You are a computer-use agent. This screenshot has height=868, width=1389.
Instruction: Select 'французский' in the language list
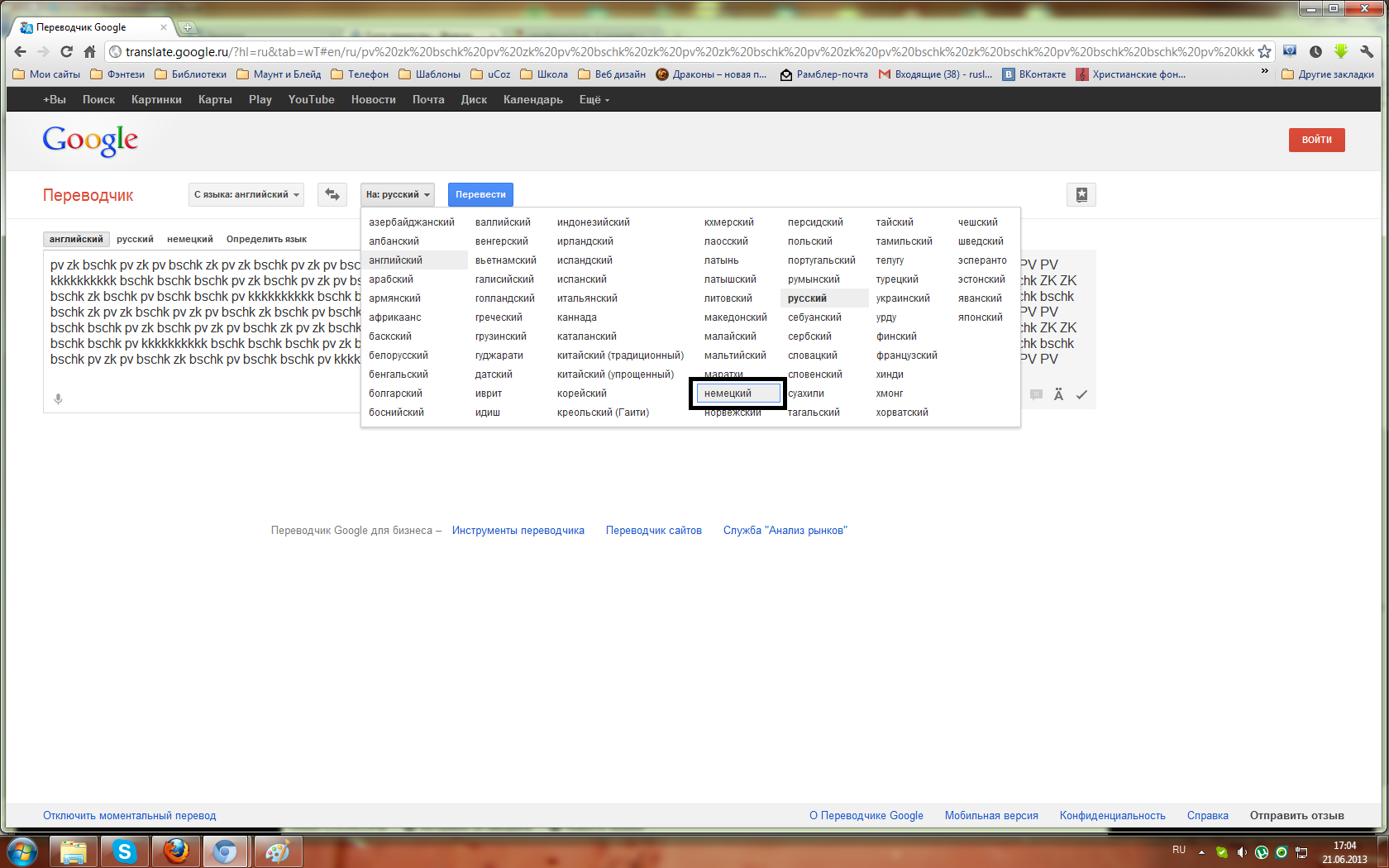point(907,355)
